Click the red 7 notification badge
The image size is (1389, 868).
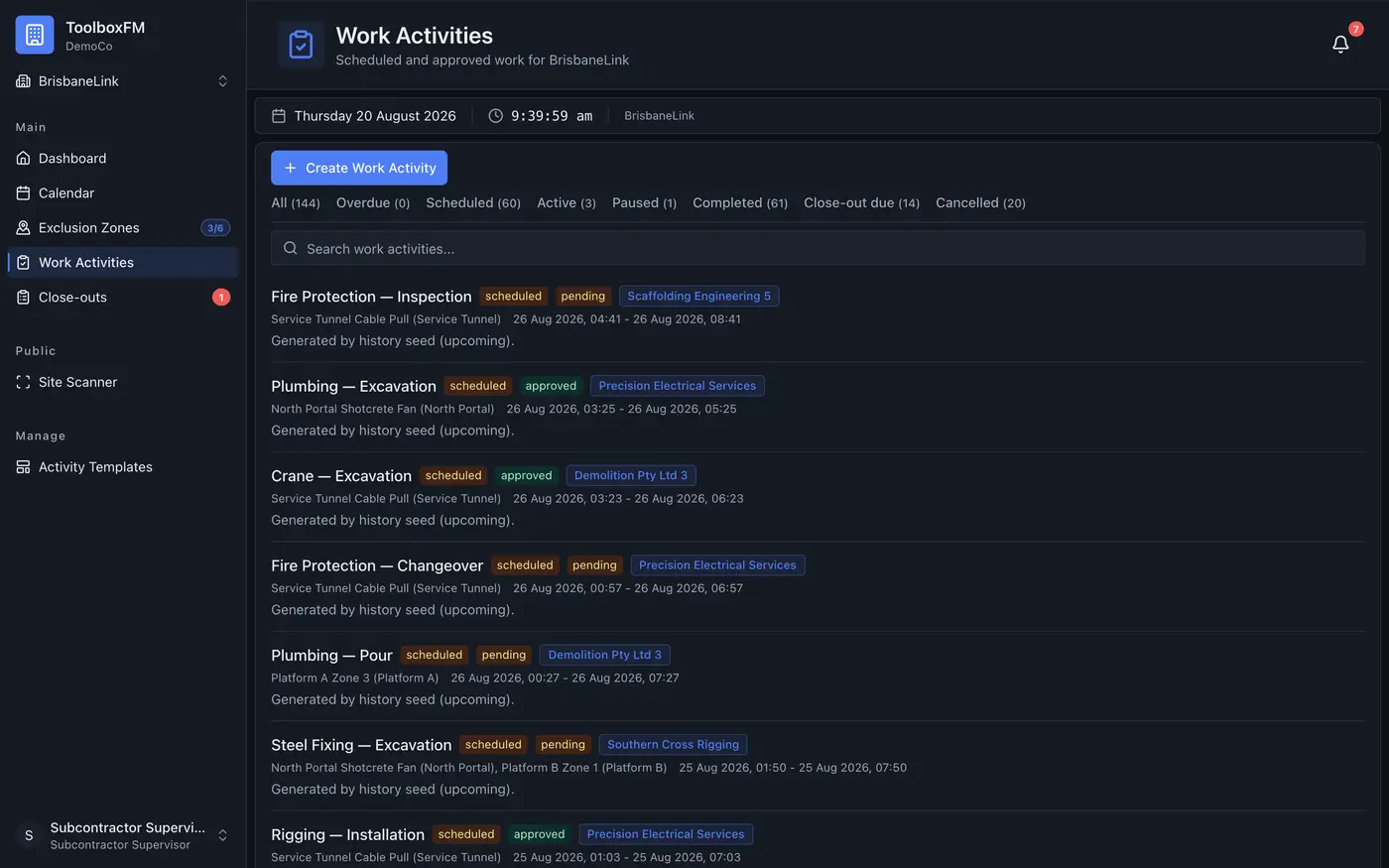1355,29
